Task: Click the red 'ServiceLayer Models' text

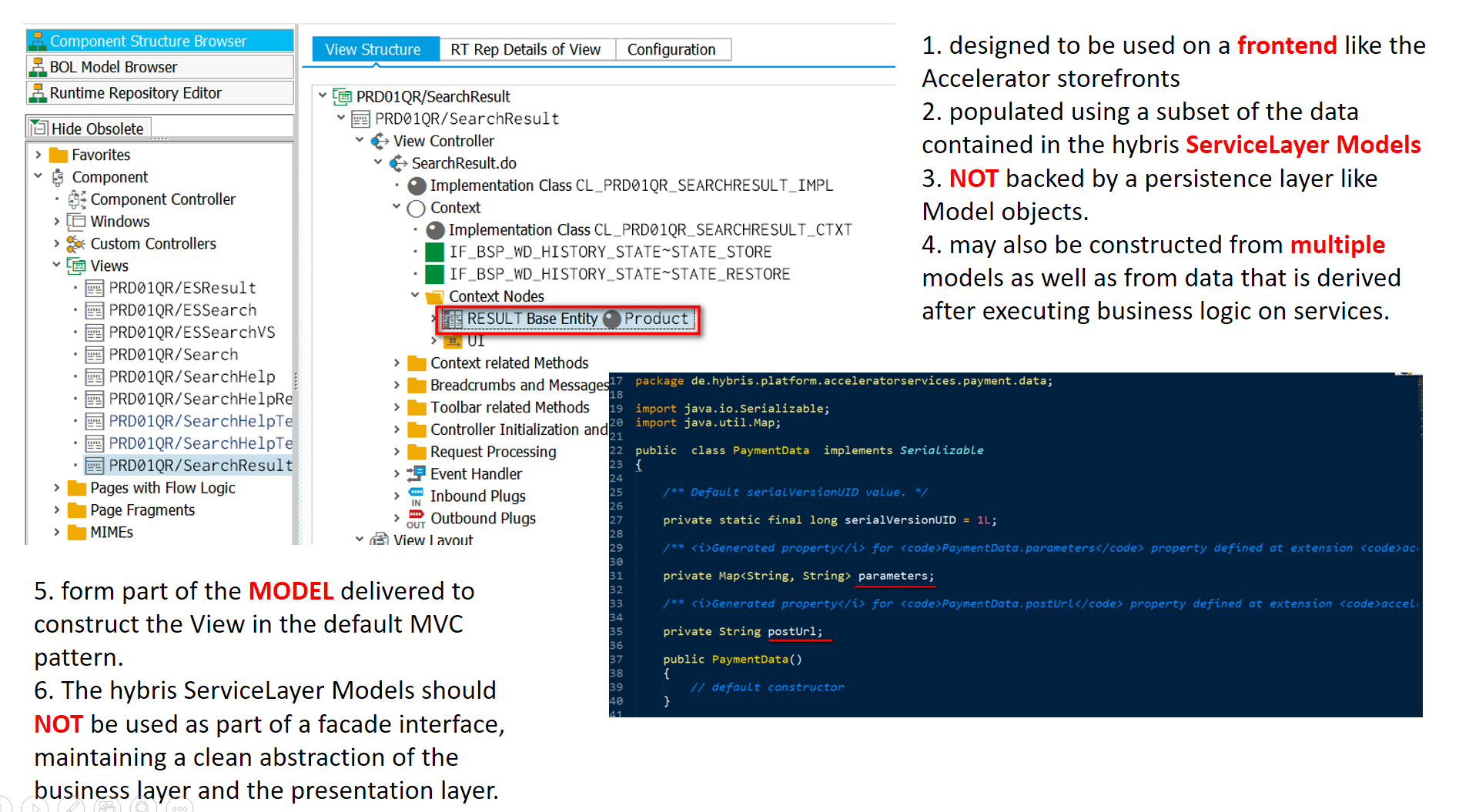Action: (1303, 145)
